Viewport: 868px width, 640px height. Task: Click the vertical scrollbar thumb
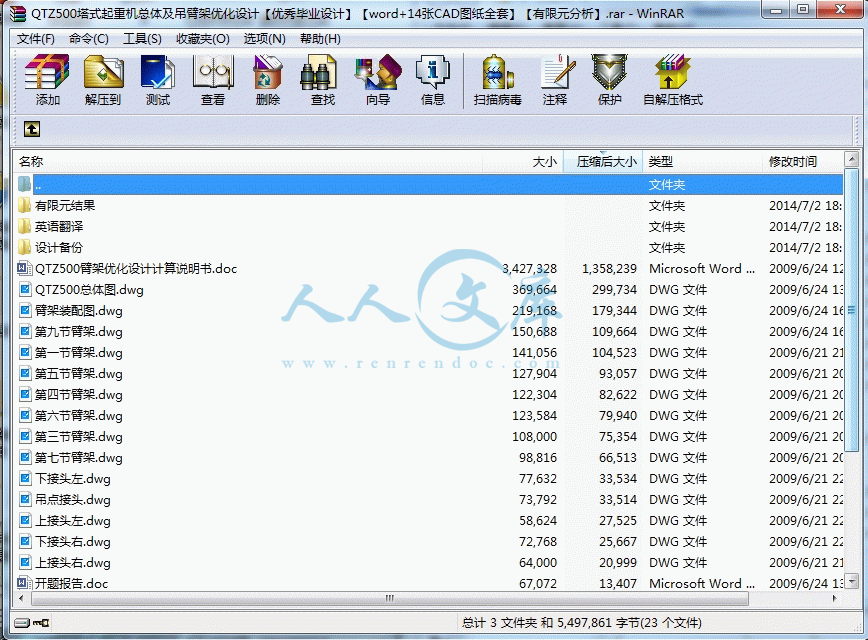[852, 309]
